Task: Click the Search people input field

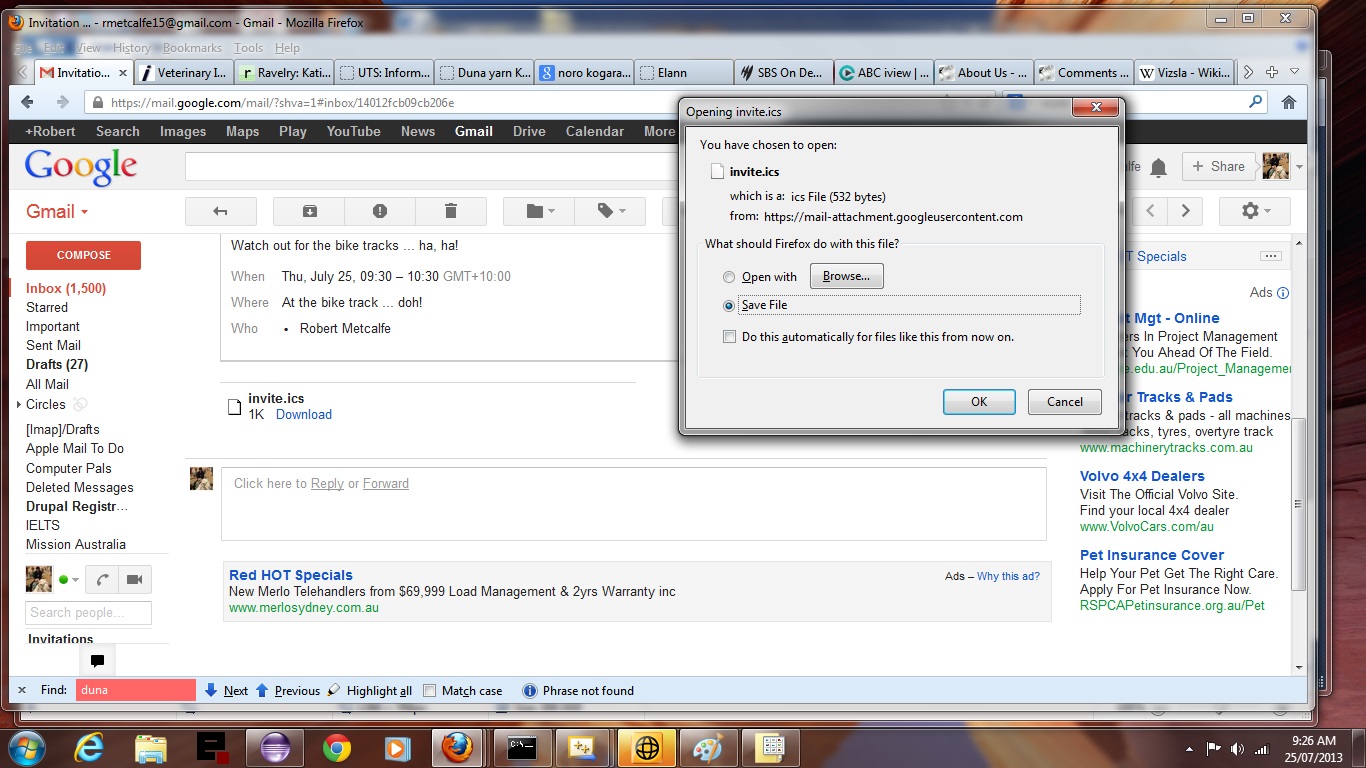Action: tap(88, 613)
